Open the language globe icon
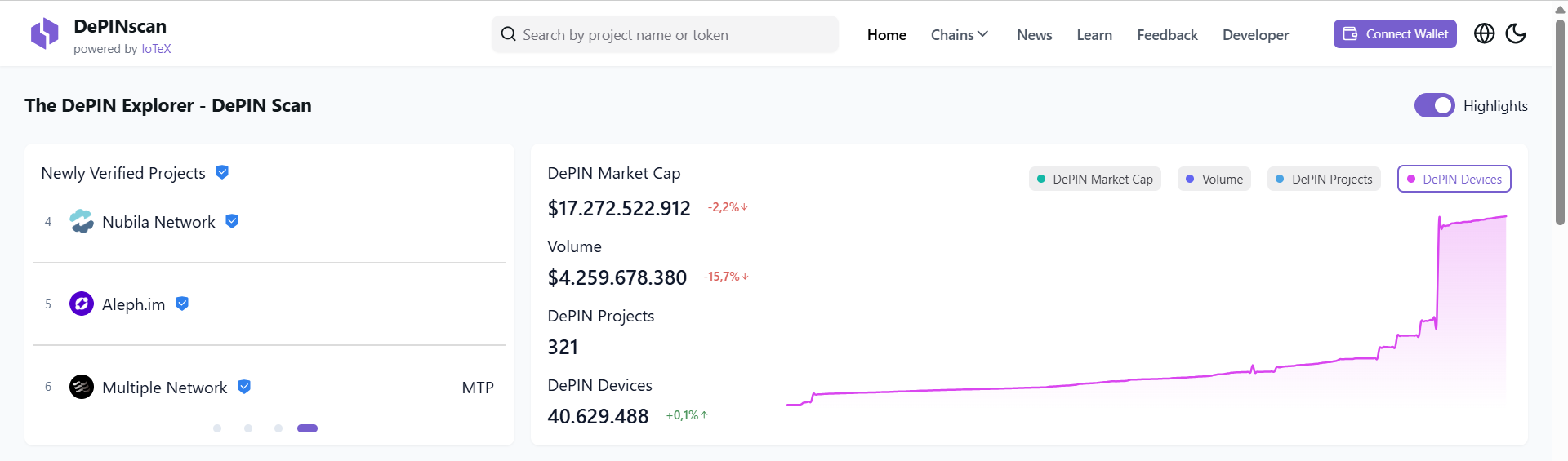This screenshot has height=461, width=1568. pyautogui.click(x=1484, y=33)
